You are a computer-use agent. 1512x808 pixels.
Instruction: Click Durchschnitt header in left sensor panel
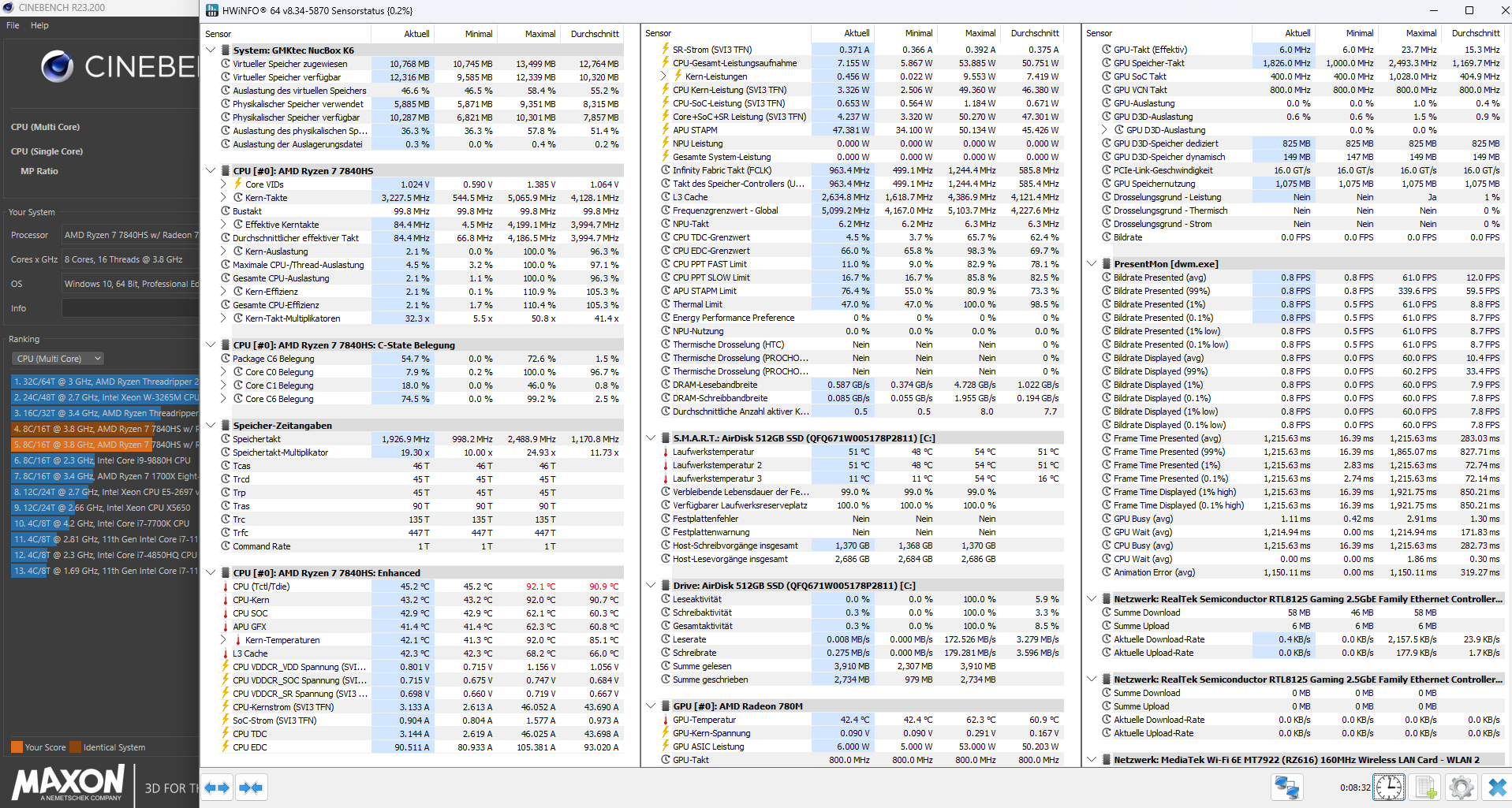point(592,34)
